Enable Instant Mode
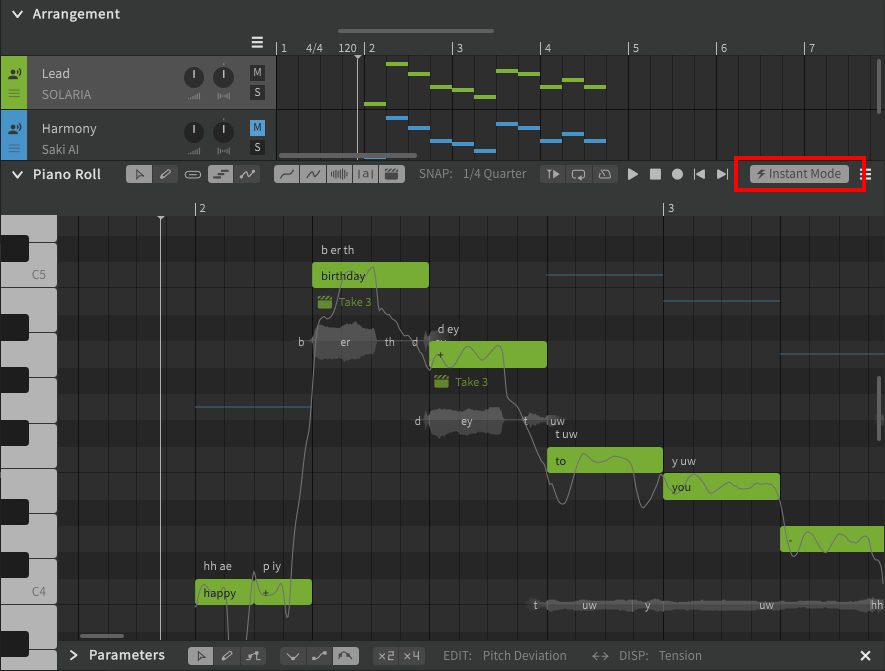The image size is (885, 671). [798, 173]
